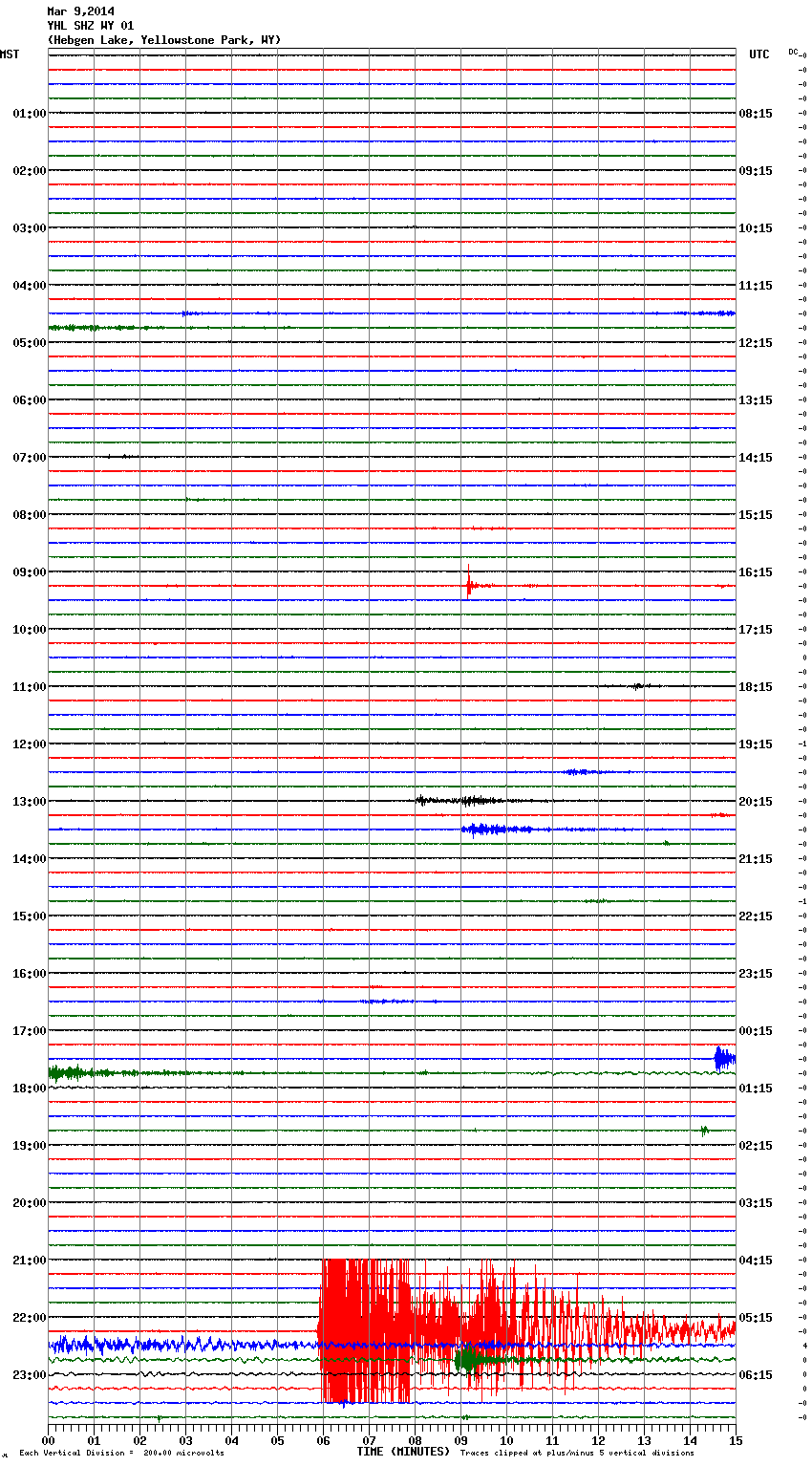Click the 09:15 UTC time label
The height and width of the screenshot is (1466, 812).
tap(756, 171)
